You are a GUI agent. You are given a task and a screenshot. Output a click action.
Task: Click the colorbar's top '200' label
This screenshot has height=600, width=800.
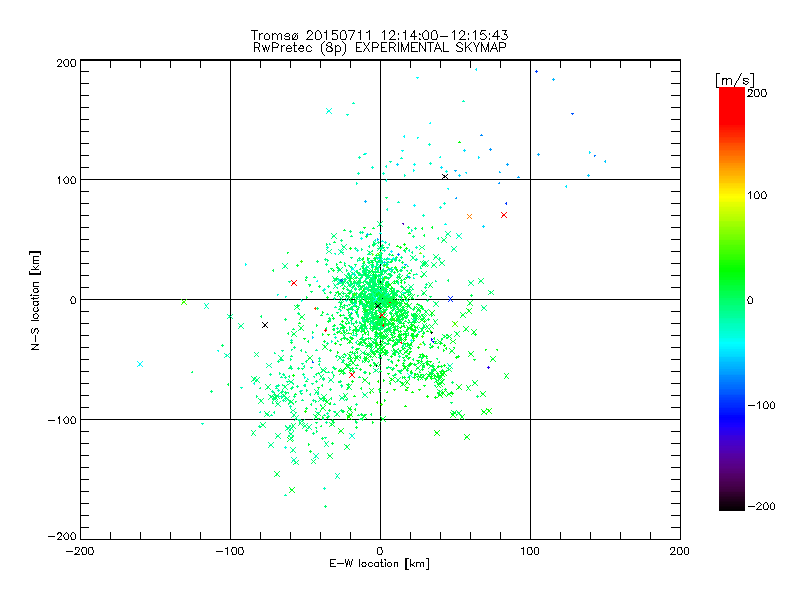pyautogui.click(x=757, y=93)
